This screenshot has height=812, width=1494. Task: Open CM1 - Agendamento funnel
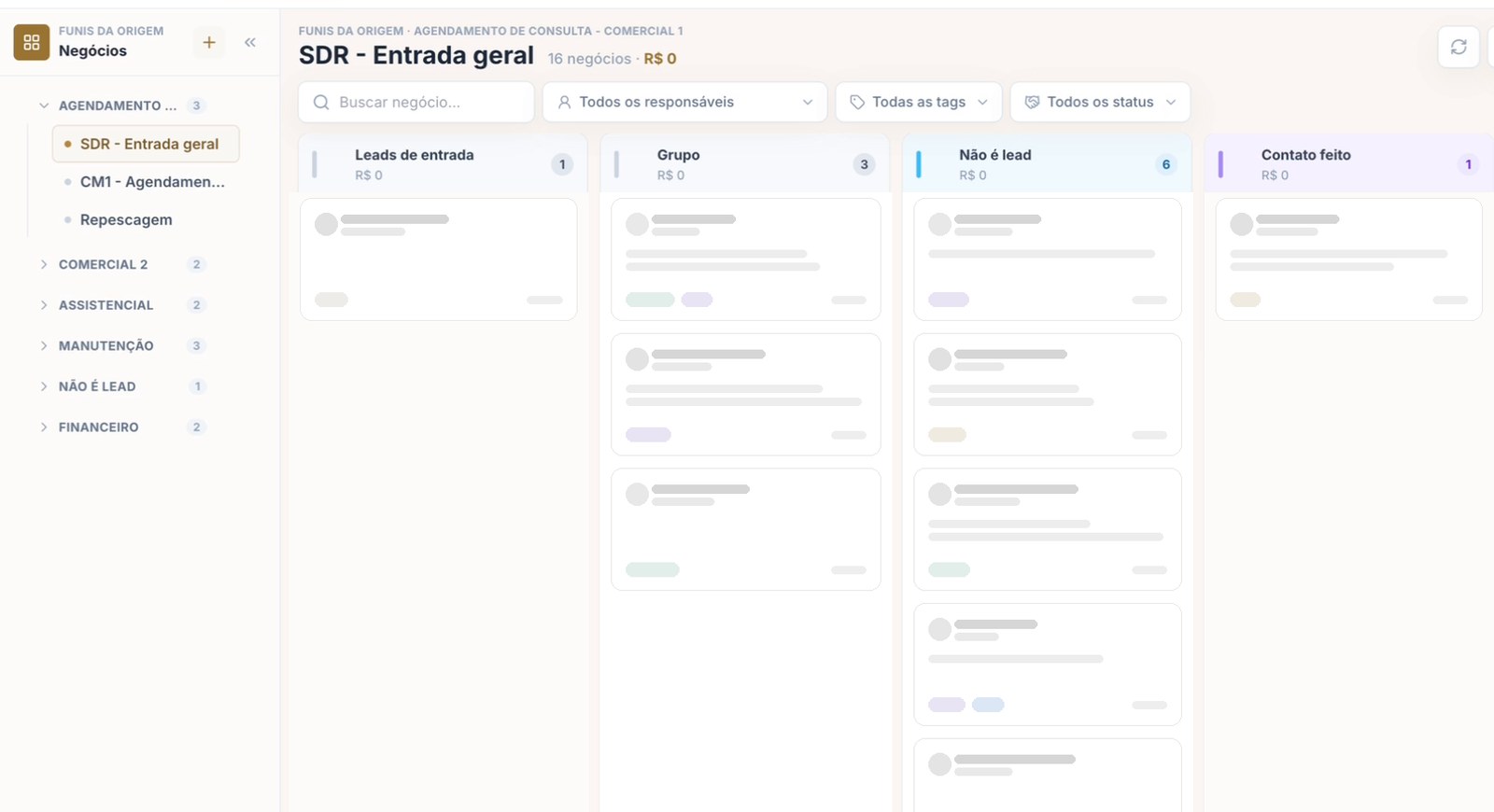(146, 182)
